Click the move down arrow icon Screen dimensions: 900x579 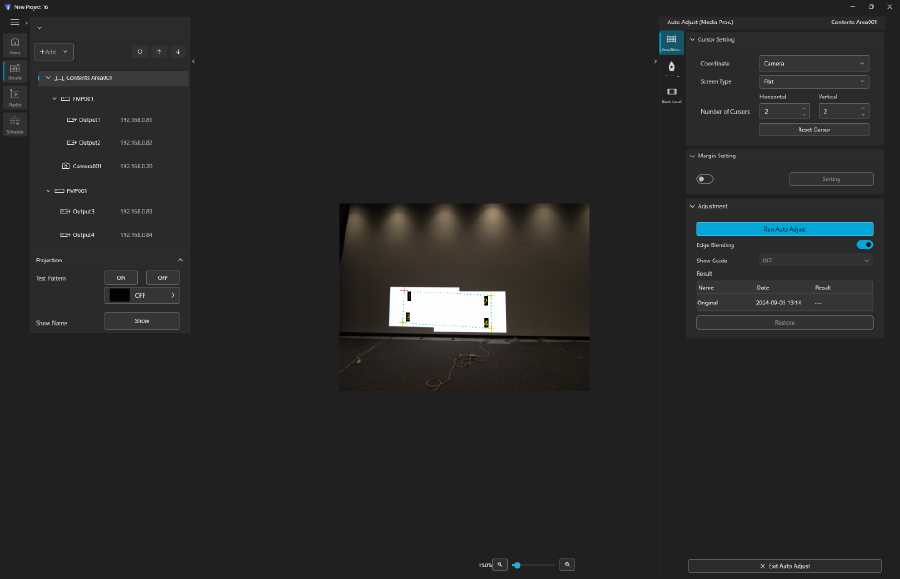(178, 51)
